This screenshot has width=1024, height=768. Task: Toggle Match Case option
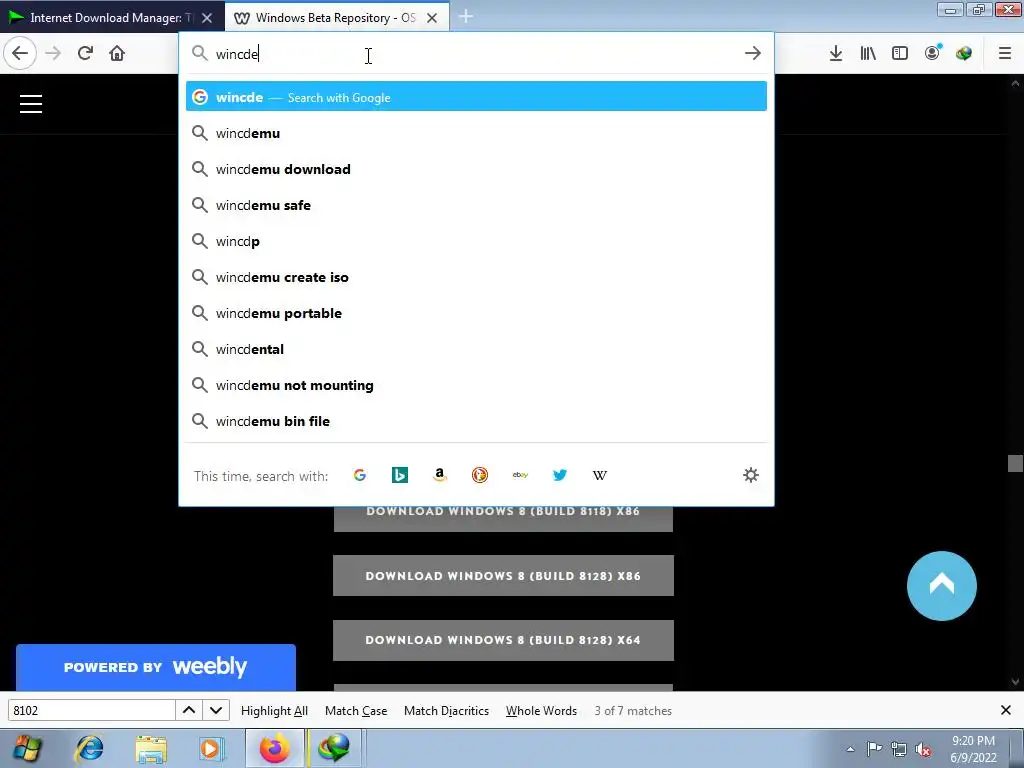coord(356,711)
